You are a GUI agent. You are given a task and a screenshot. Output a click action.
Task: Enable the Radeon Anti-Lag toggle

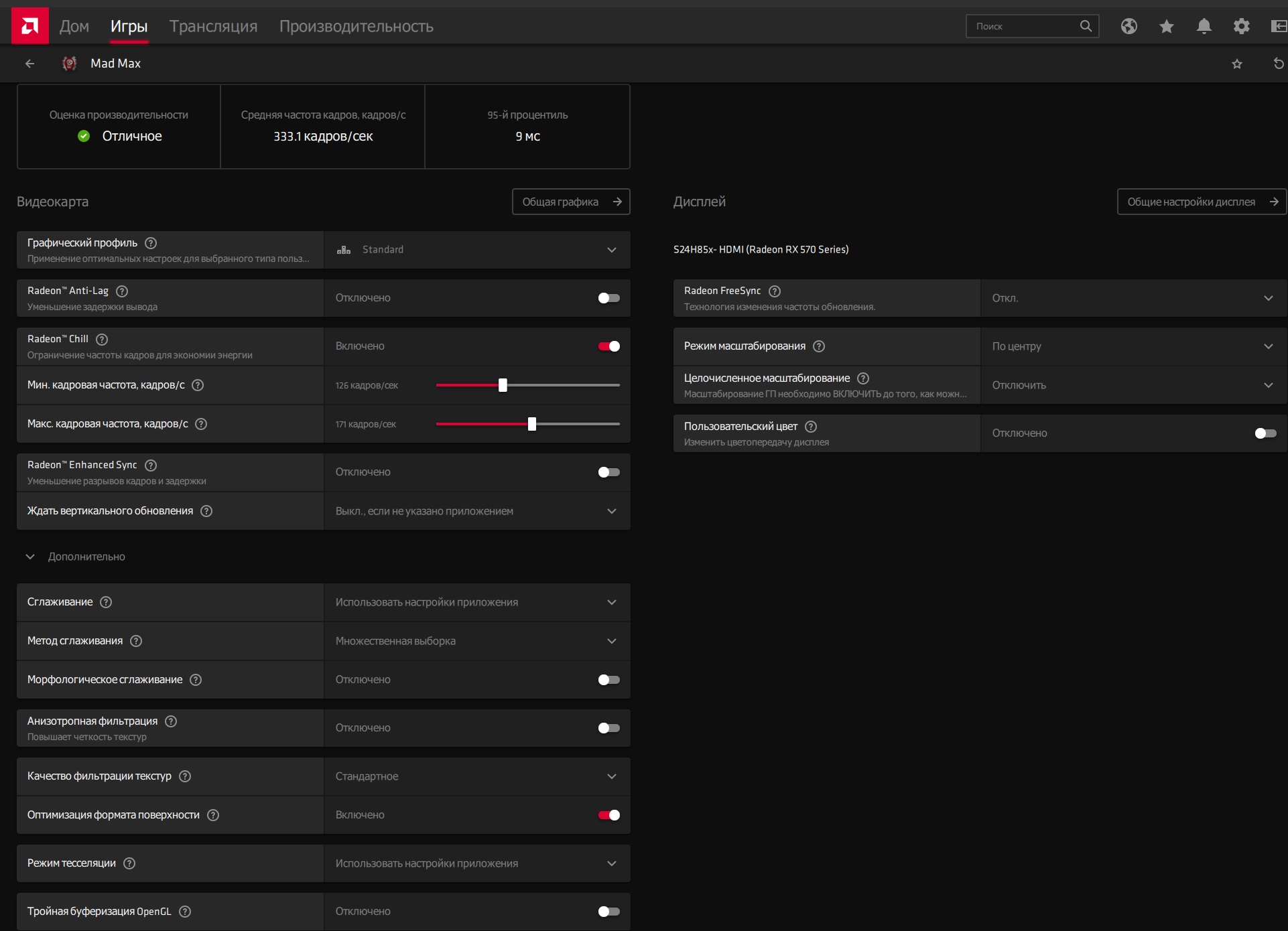tap(608, 298)
